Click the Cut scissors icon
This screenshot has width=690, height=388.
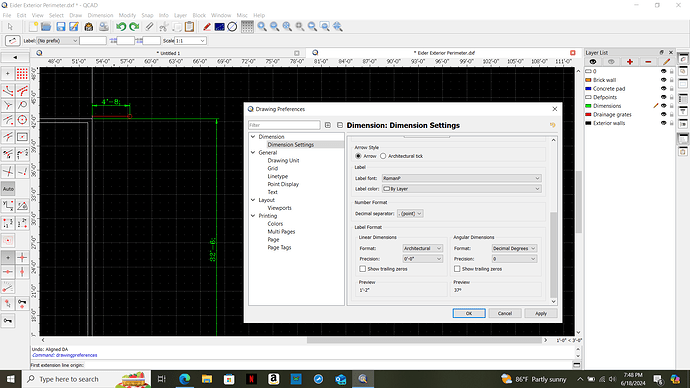pyautogui.click(x=163, y=27)
